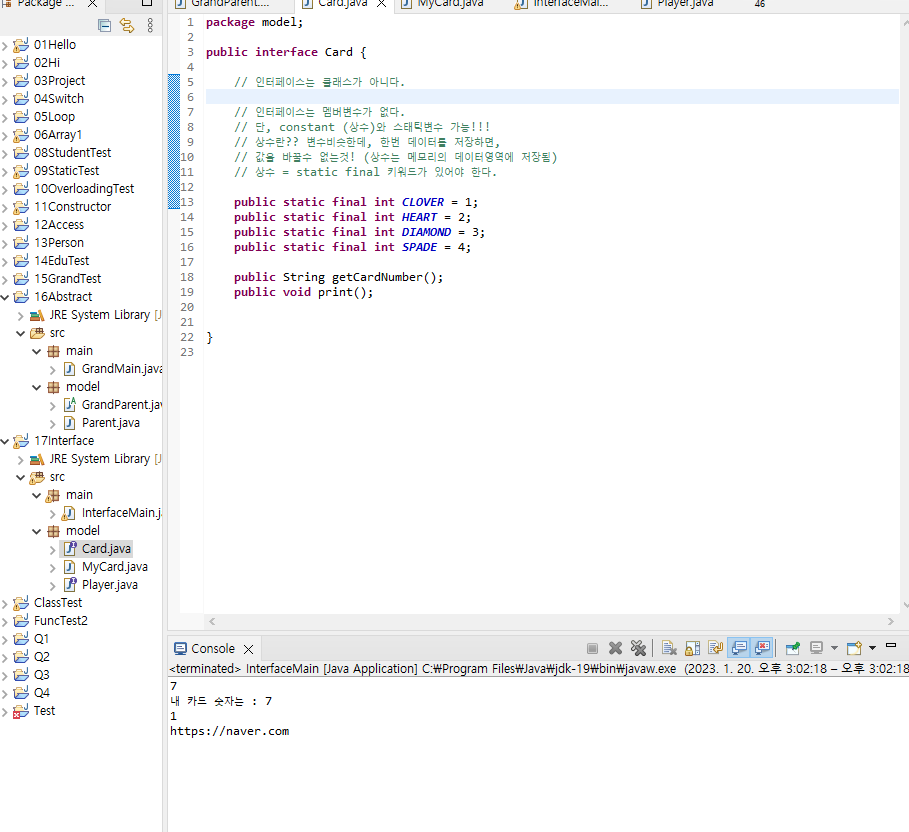Click Display Selected Console icon

(x=816, y=648)
